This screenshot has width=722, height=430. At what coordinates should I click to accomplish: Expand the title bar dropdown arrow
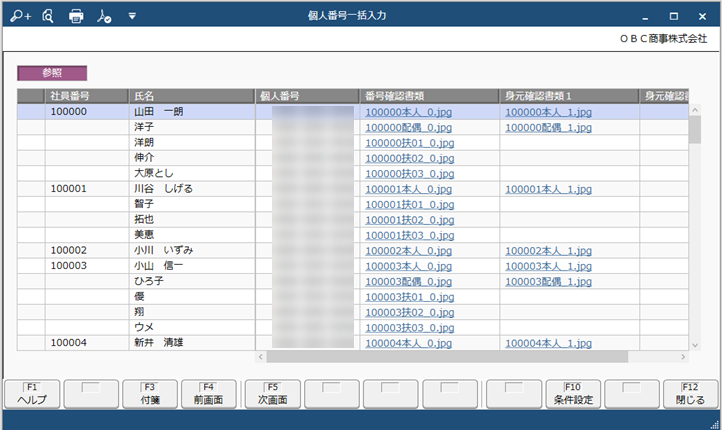tap(132, 16)
